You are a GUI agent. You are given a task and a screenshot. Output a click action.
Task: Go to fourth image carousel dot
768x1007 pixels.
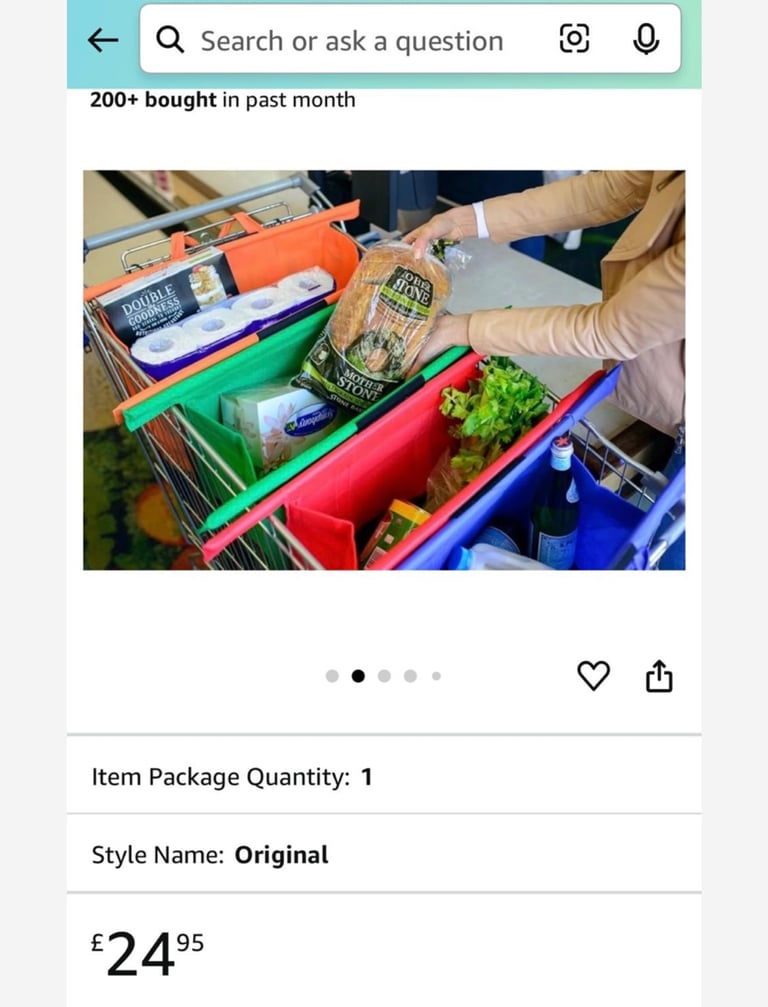click(x=410, y=676)
